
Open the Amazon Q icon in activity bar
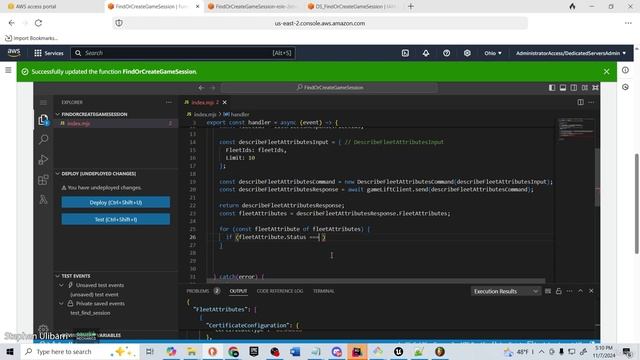[x=43, y=199]
